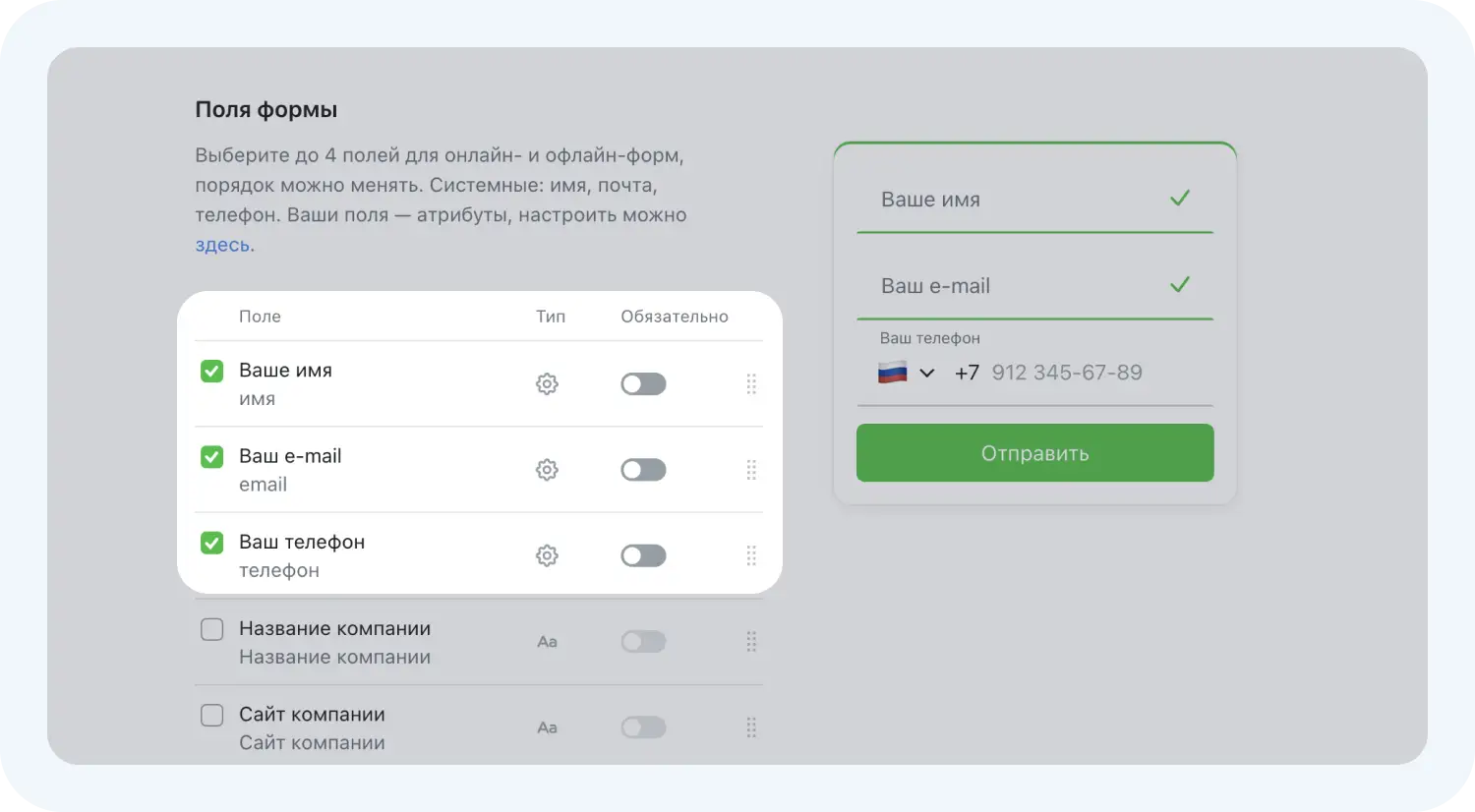Image resolution: width=1475 pixels, height=812 pixels.
Task: Grab the drag handle of Ваш телефон row
Action: [751, 555]
